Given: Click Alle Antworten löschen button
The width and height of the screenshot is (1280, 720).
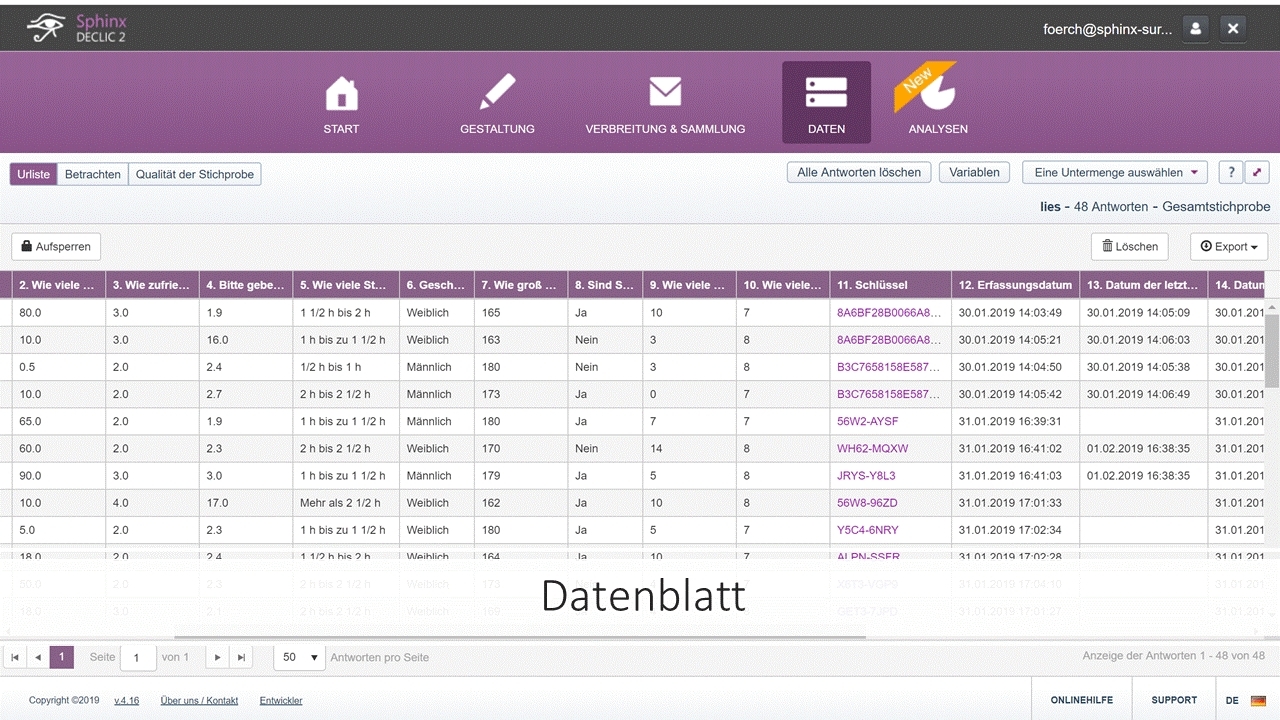Looking at the screenshot, I should click(859, 173).
